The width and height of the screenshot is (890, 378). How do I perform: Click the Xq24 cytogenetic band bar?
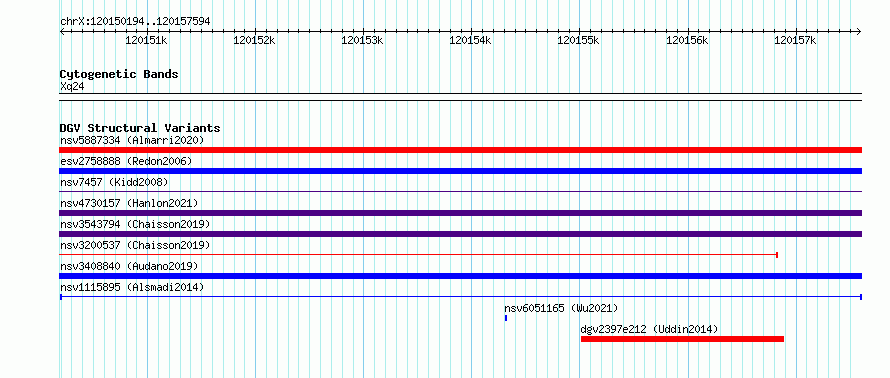click(x=460, y=97)
